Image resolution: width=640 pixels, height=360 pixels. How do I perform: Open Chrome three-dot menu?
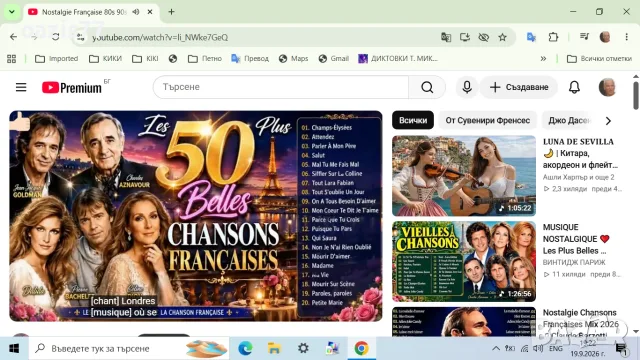tap(626, 37)
